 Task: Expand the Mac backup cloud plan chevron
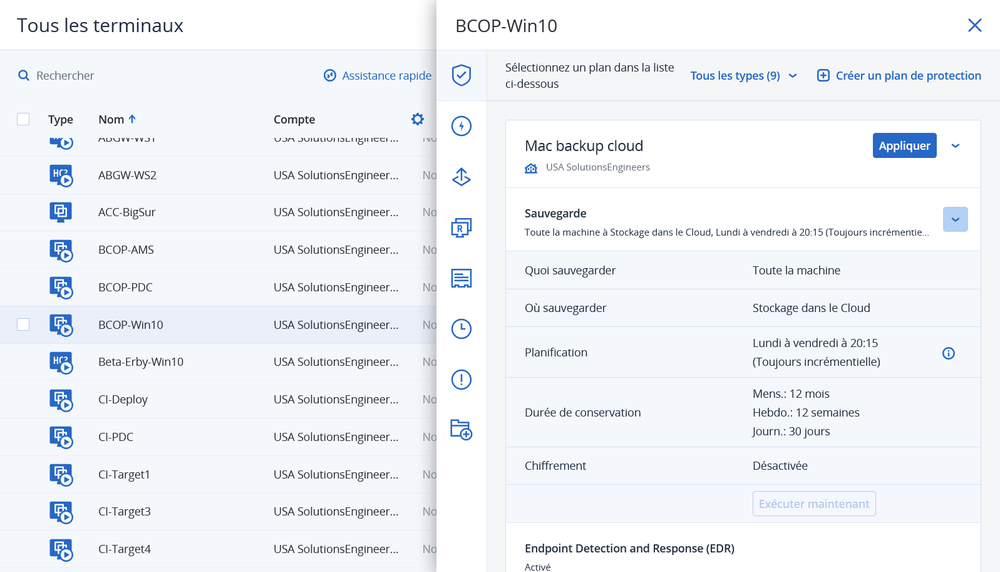(x=955, y=145)
